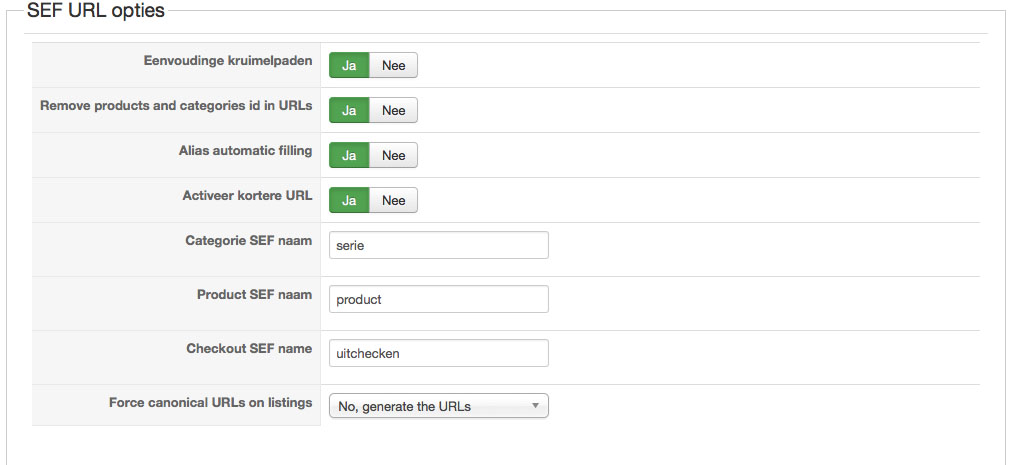This screenshot has width=1020, height=465.
Task: Click the Checkout SEF name field
Action: (x=438, y=353)
